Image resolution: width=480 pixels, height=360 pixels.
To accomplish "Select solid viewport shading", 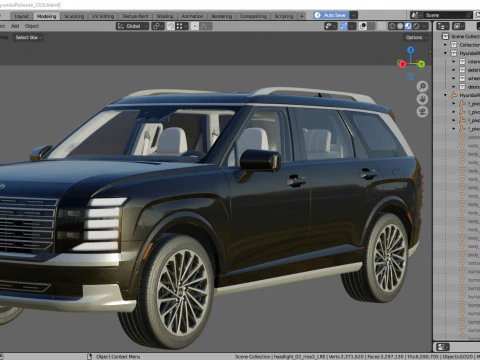I will [x=400, y=26].
